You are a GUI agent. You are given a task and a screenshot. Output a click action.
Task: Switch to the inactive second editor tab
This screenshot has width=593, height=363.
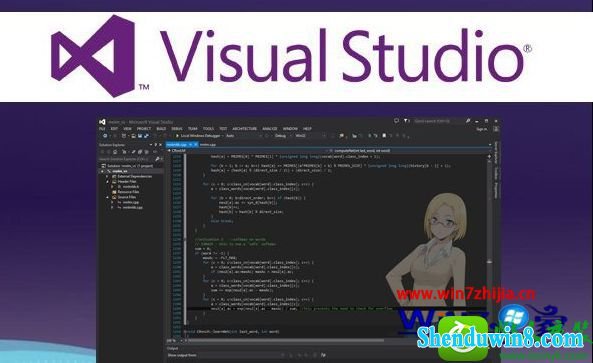point(208,145)
